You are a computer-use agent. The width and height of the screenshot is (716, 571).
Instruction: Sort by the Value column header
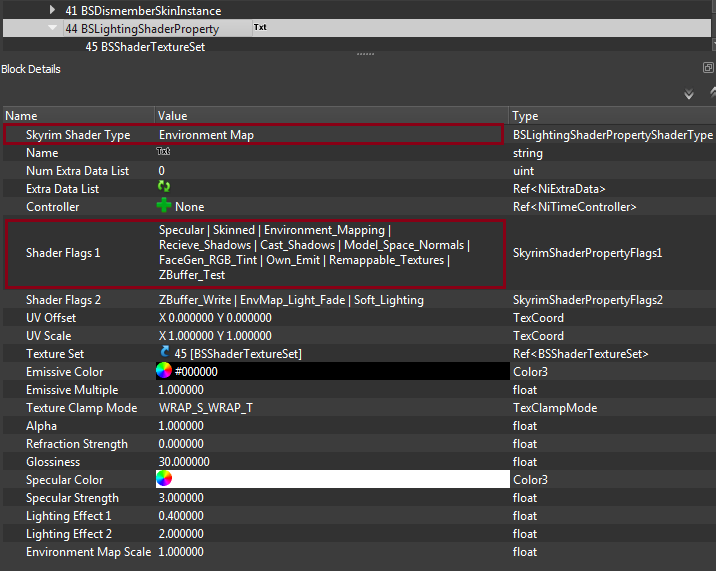[x=332, y=116]
